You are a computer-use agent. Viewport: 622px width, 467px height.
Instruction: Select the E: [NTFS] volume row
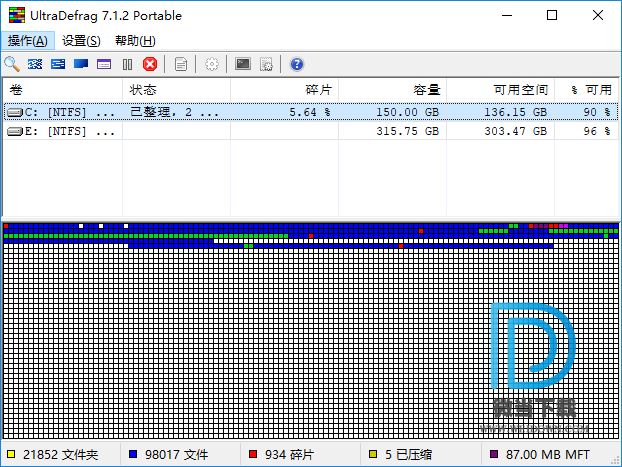(311, 131)
